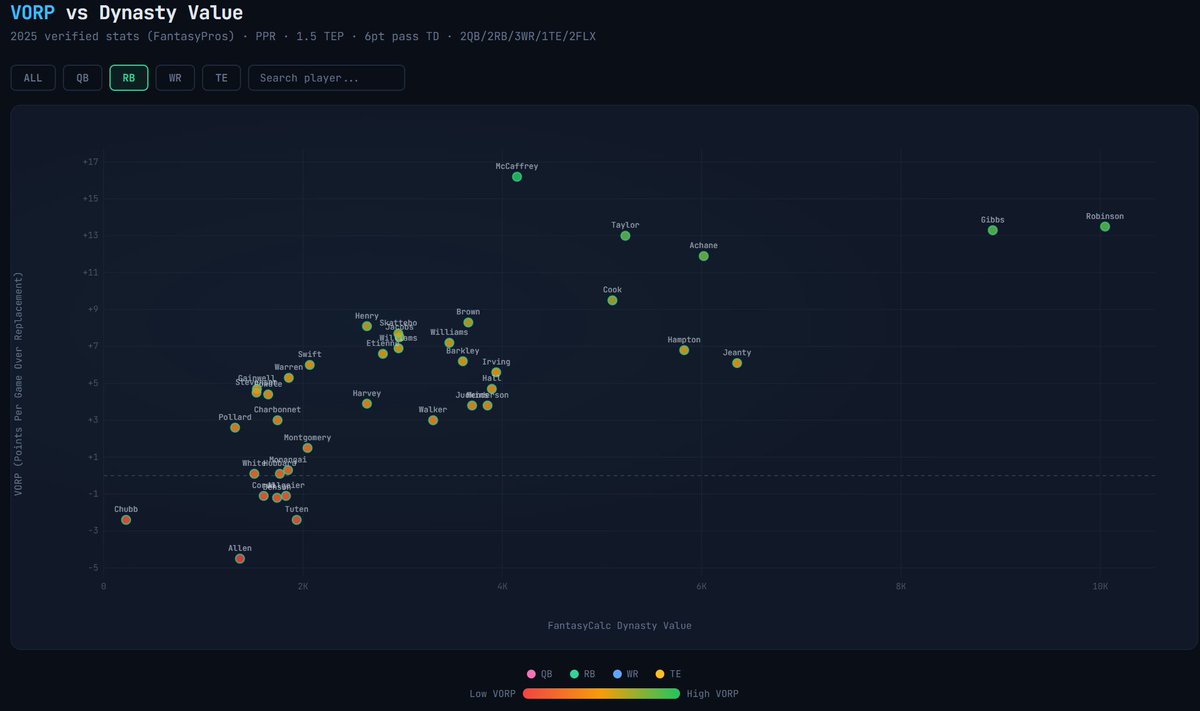The image size is (1200, 711).
Task: Select the Henry data point
Action: [367, 326]
